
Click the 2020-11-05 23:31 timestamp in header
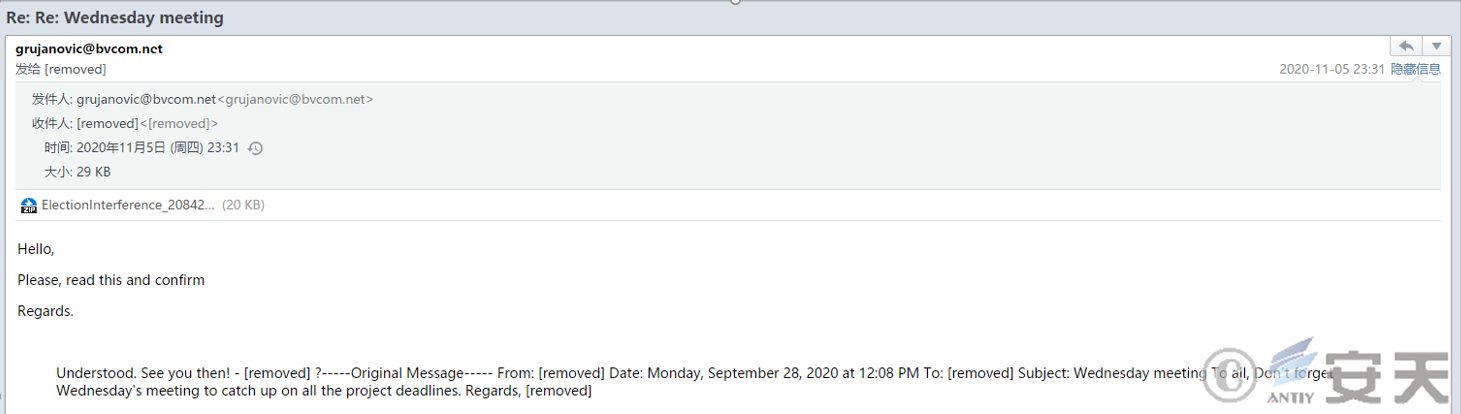coord(1332,69)
